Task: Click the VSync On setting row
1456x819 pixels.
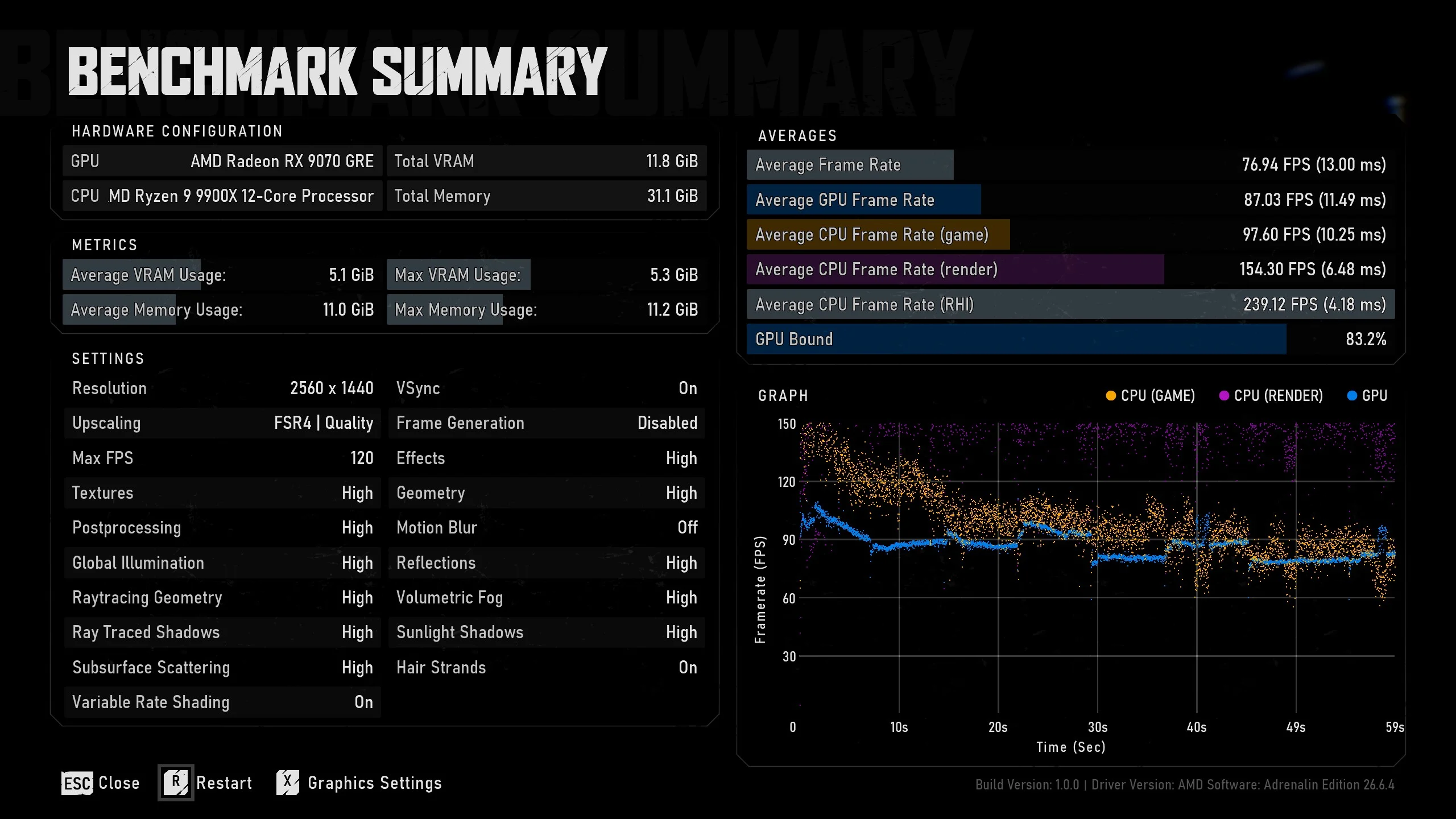Action: tap(547, 388)
